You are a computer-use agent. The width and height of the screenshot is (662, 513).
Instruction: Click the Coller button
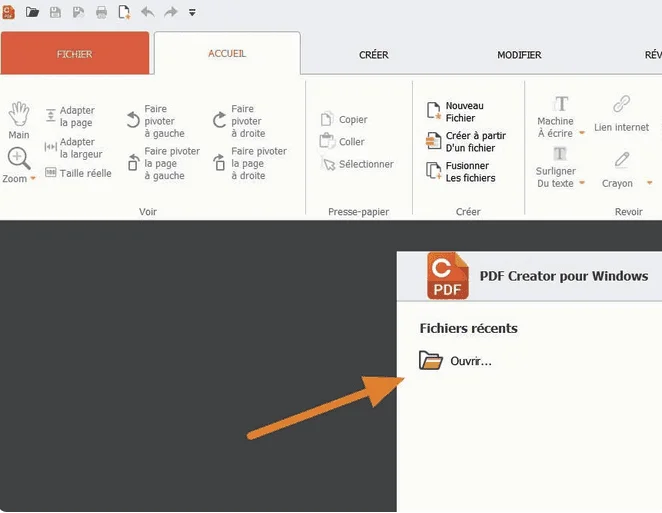(342, 141)
